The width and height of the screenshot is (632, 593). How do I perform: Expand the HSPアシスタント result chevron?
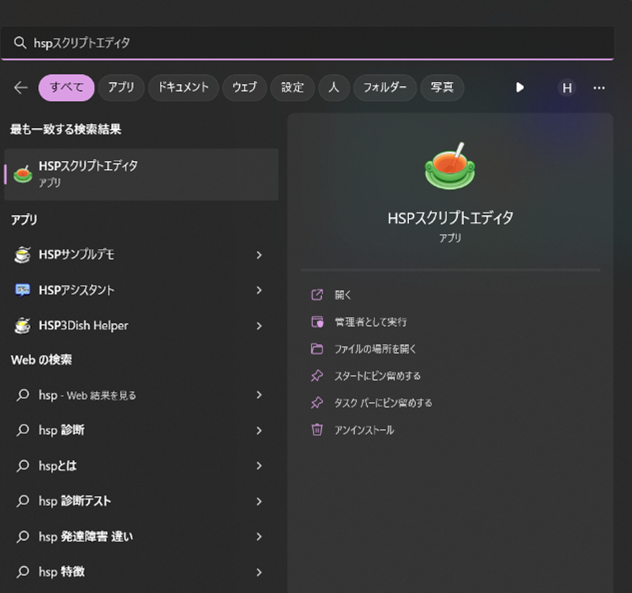(x=259, y=290)
